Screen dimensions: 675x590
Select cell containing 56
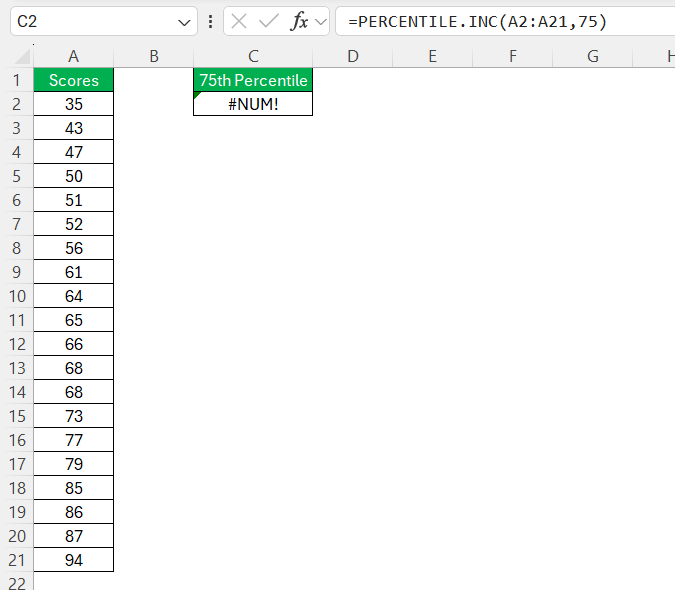[74, 248]
